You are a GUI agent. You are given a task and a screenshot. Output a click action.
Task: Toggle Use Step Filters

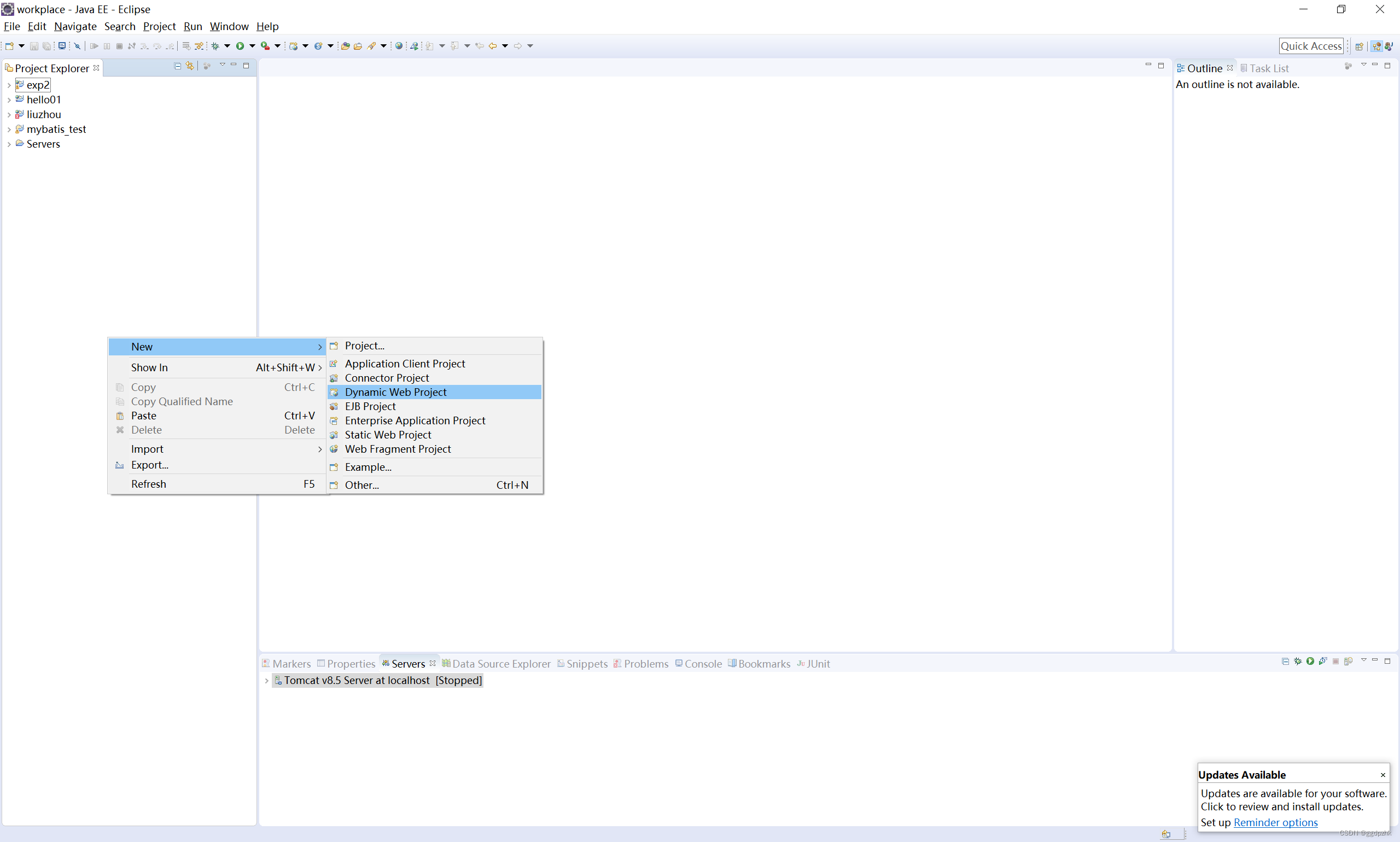pos(199,46)
